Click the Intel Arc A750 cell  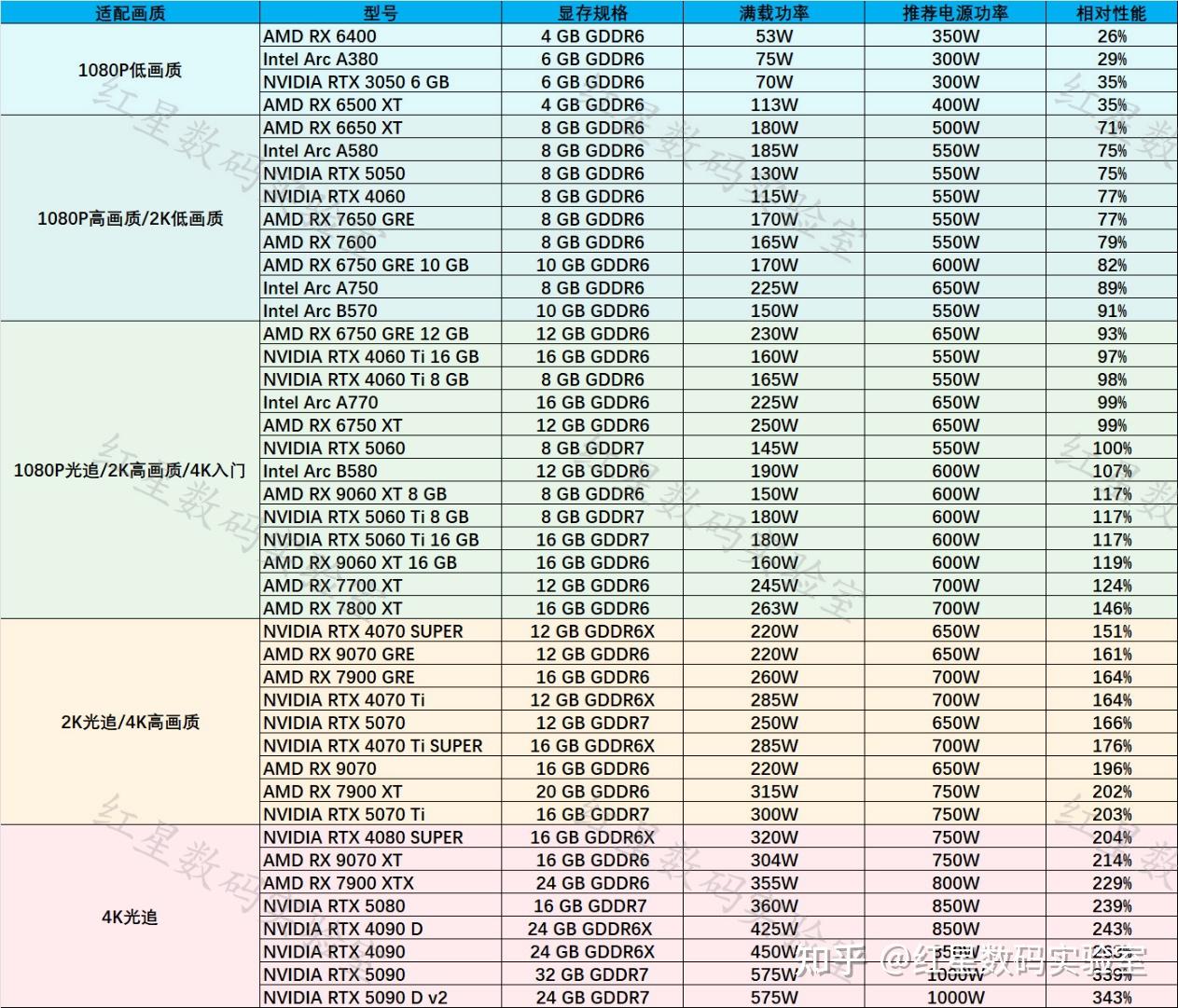pyautogui.click(x=381, y=288)
